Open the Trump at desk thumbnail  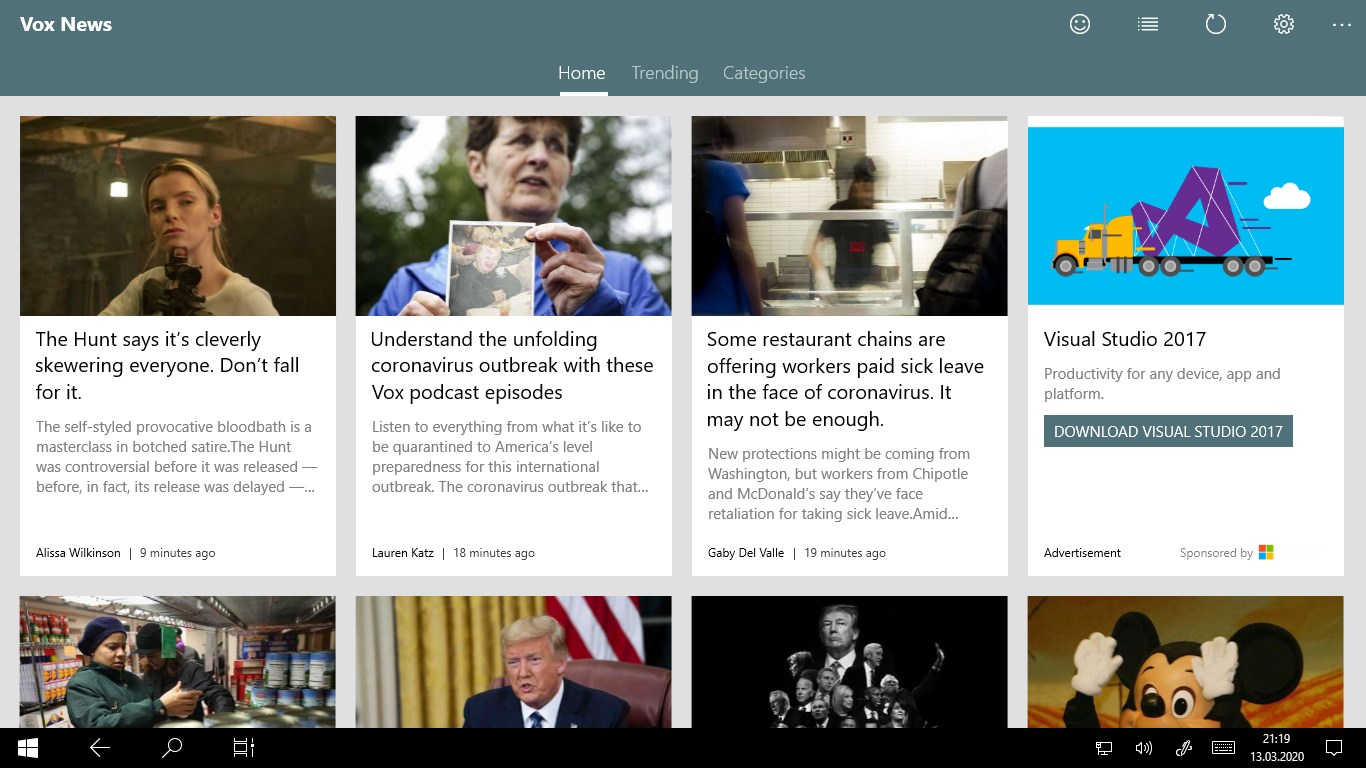click(514, 662)
